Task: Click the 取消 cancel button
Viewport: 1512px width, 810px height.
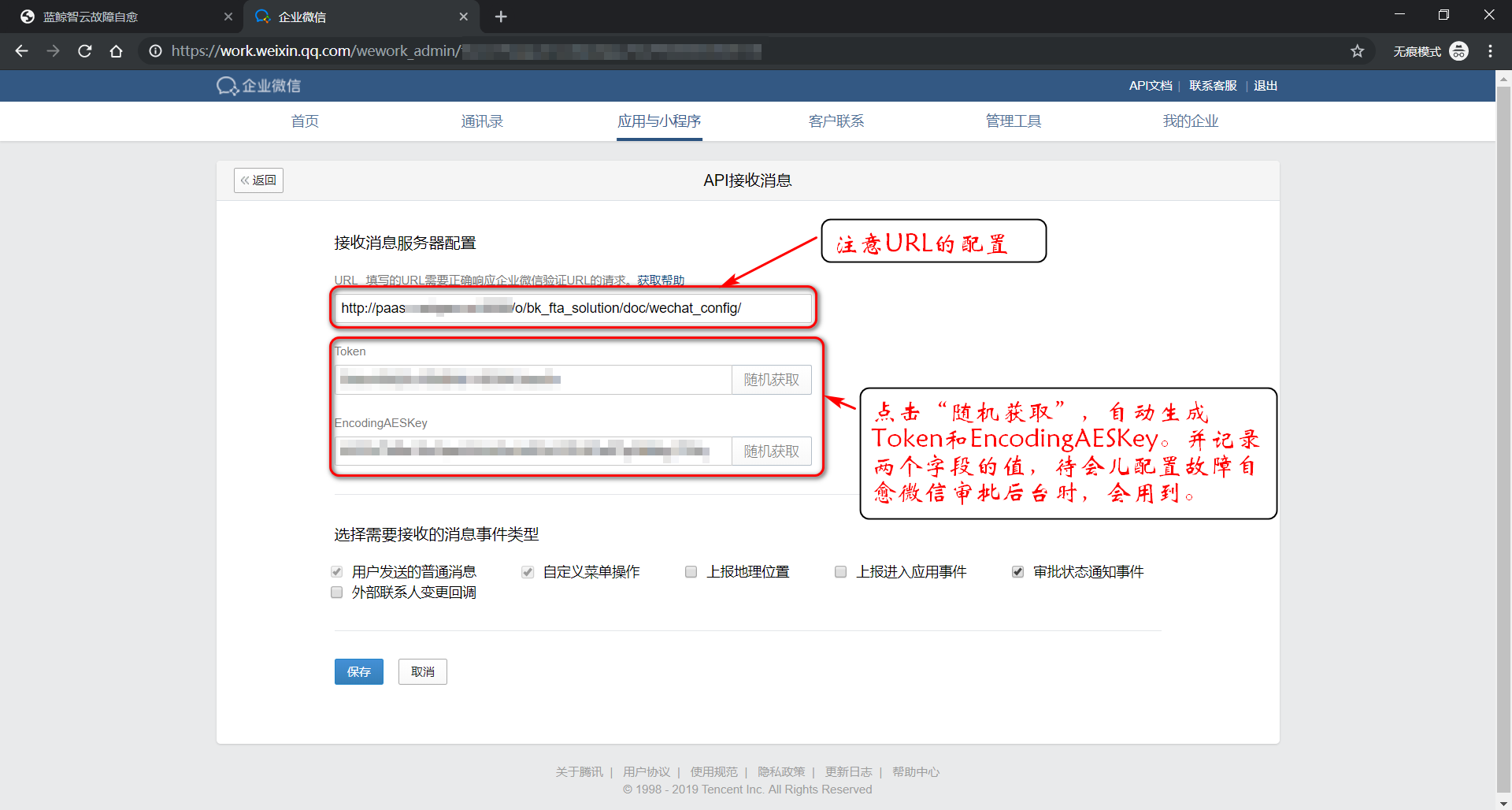Action: [x=423, y=672]
